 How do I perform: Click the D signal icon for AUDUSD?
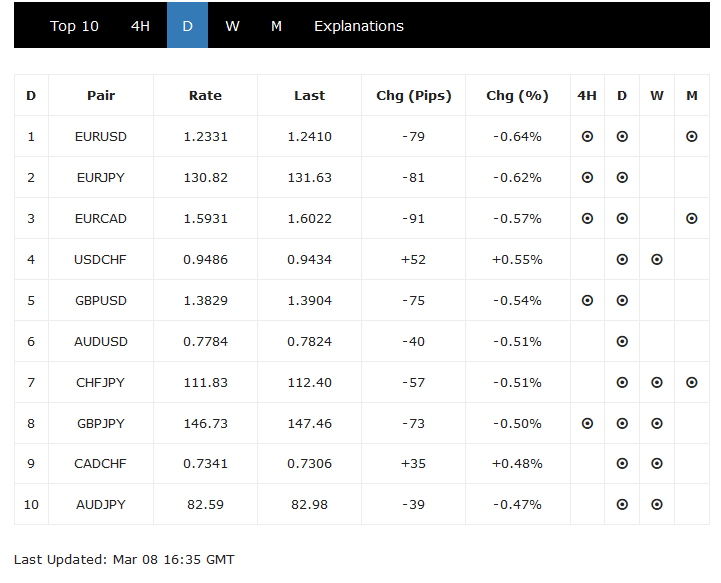[622, 341]
